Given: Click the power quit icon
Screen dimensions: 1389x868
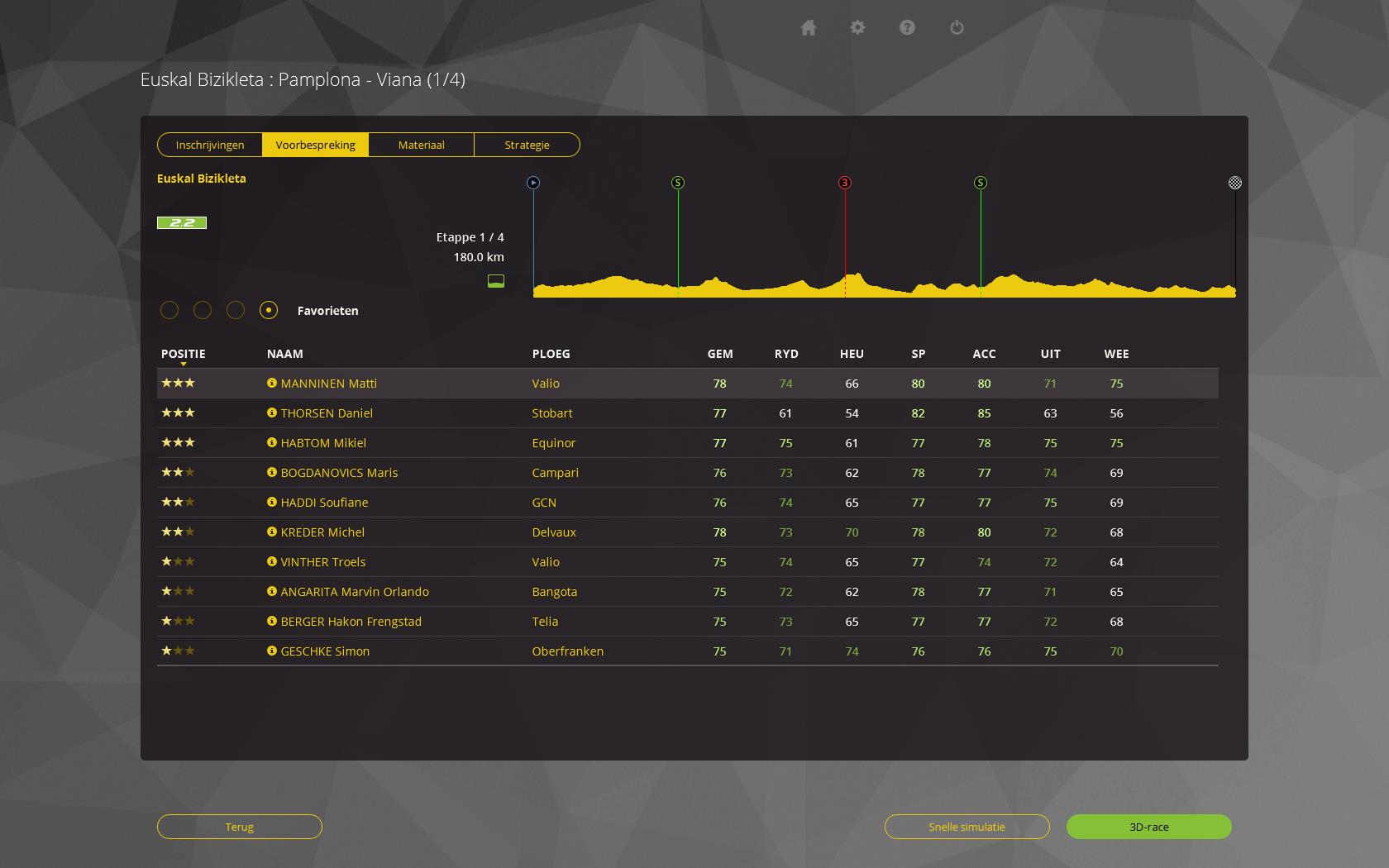Looking at the screenshot, I should (957, 28).
